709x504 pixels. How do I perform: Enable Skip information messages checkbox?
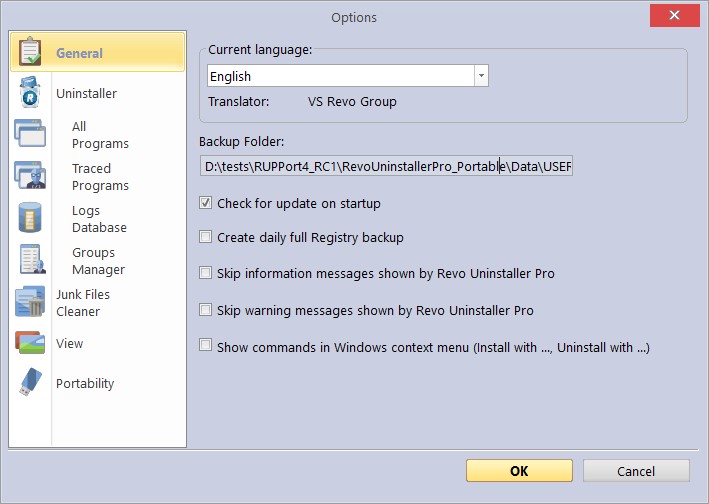pyautogui.click(x=205, y=273)
